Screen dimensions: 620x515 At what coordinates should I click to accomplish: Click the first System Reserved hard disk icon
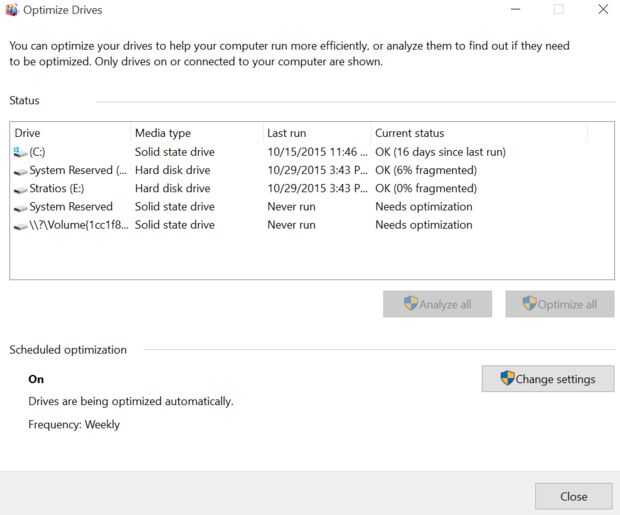pos(21,171)
